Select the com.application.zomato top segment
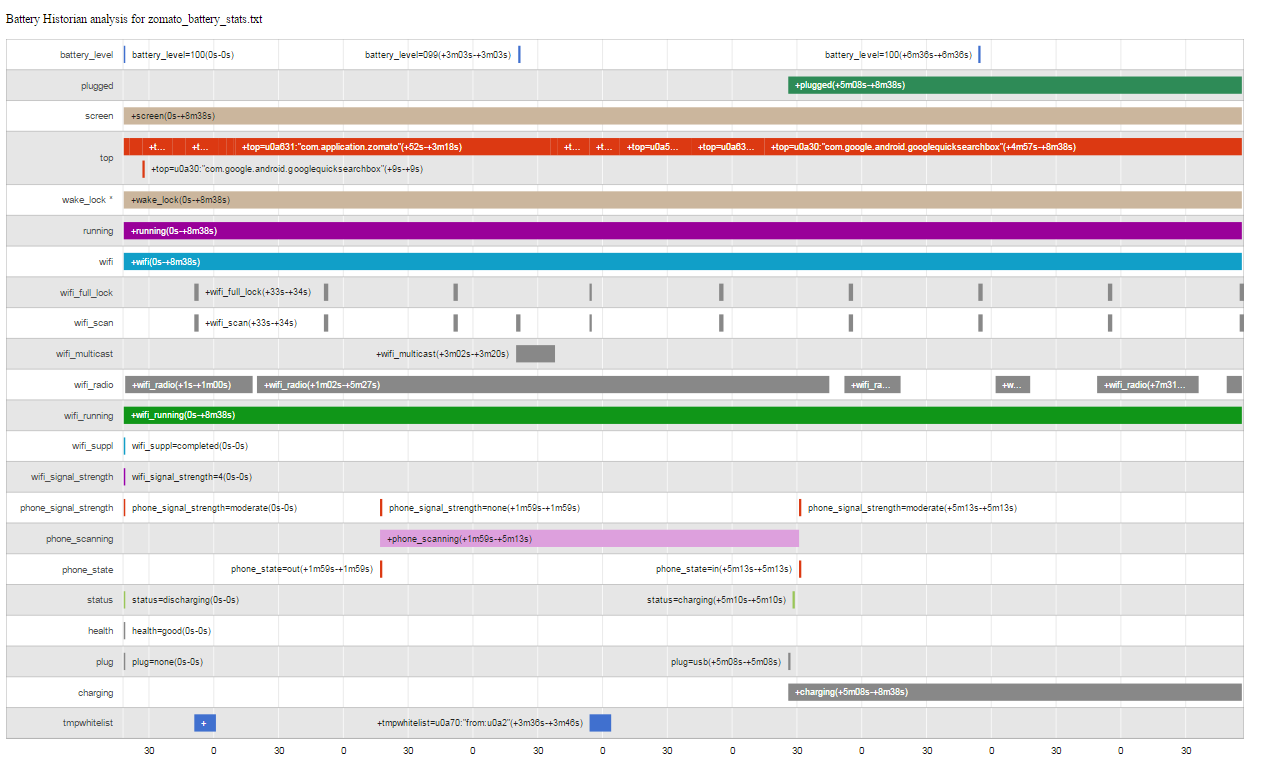Image resolution: width=1276 pixels, height=768 pixels. 393,147
